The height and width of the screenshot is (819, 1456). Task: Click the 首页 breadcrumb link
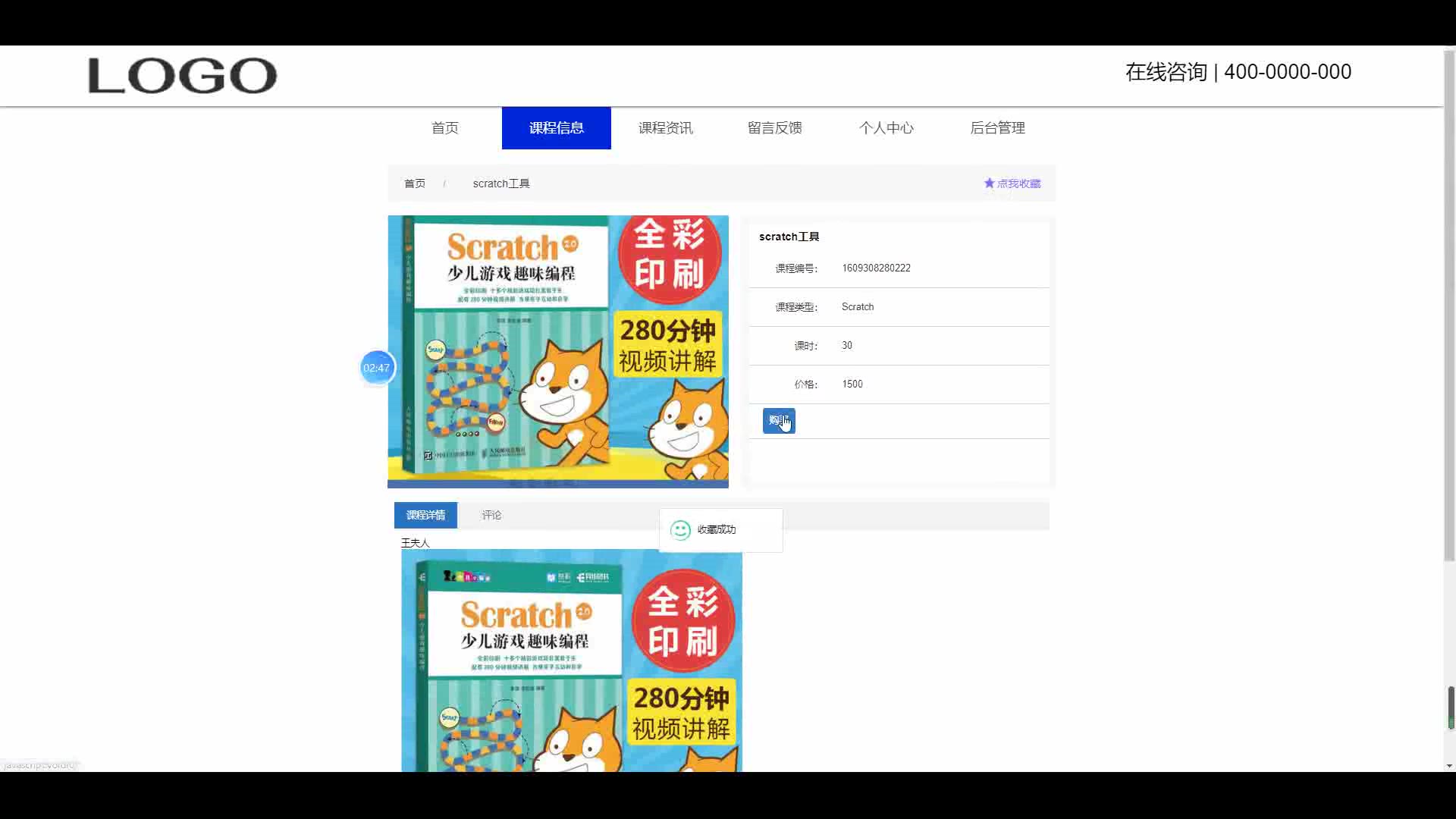coord(415,184)
